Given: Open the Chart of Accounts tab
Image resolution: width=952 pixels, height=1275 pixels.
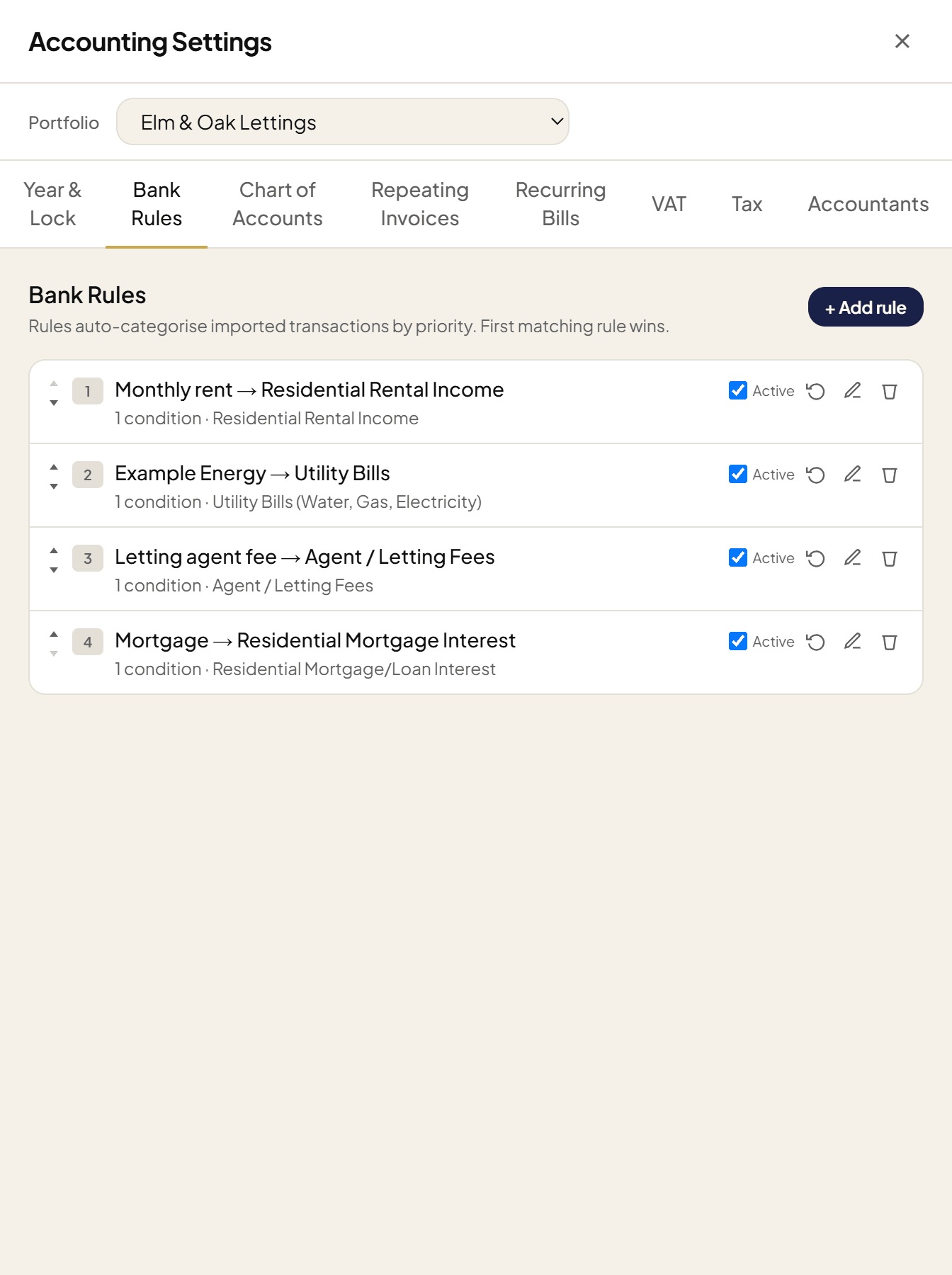Looking at the screenshot, I should (278, 204).
